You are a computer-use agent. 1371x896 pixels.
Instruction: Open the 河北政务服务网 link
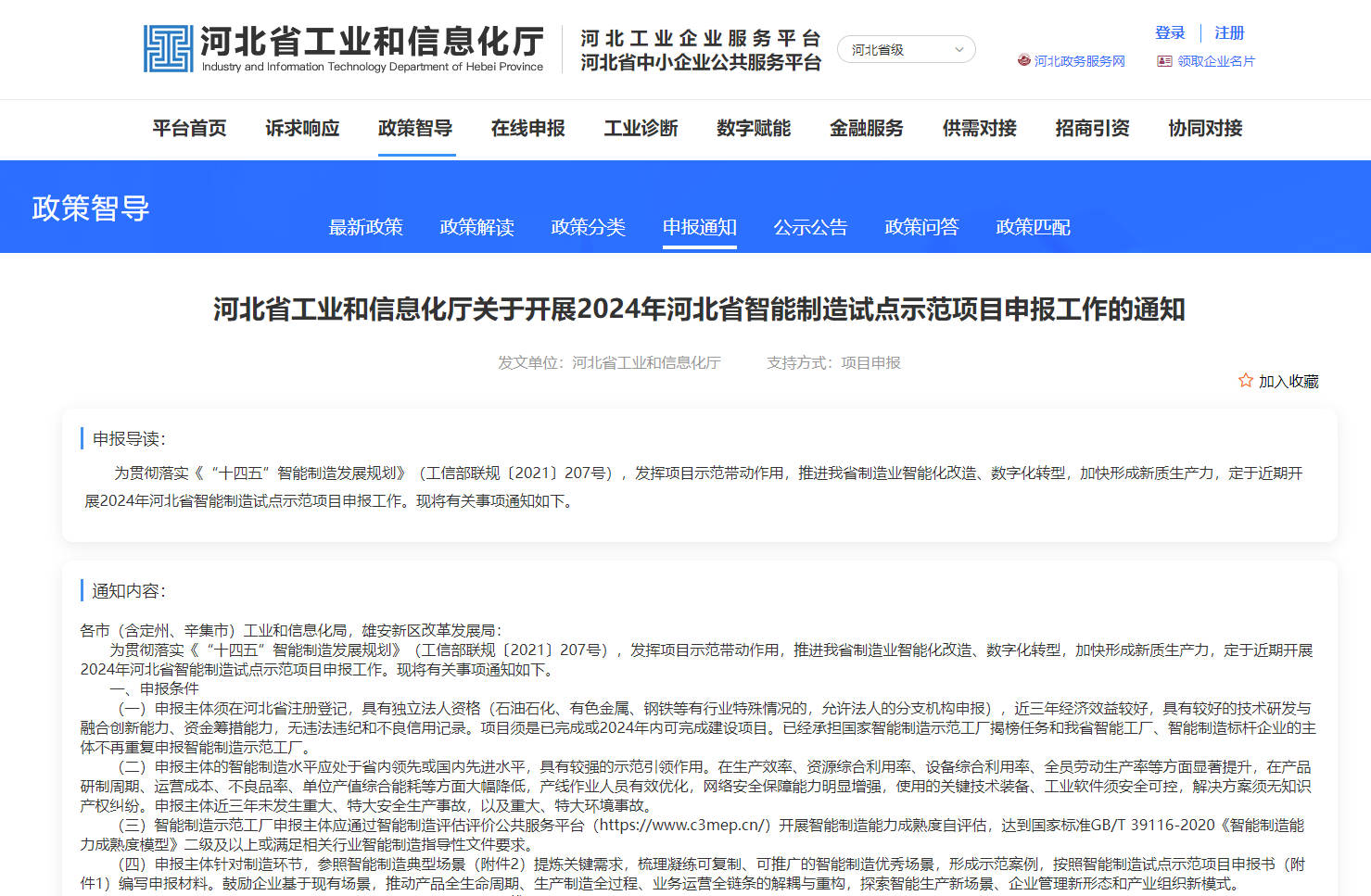(1080, 61)
